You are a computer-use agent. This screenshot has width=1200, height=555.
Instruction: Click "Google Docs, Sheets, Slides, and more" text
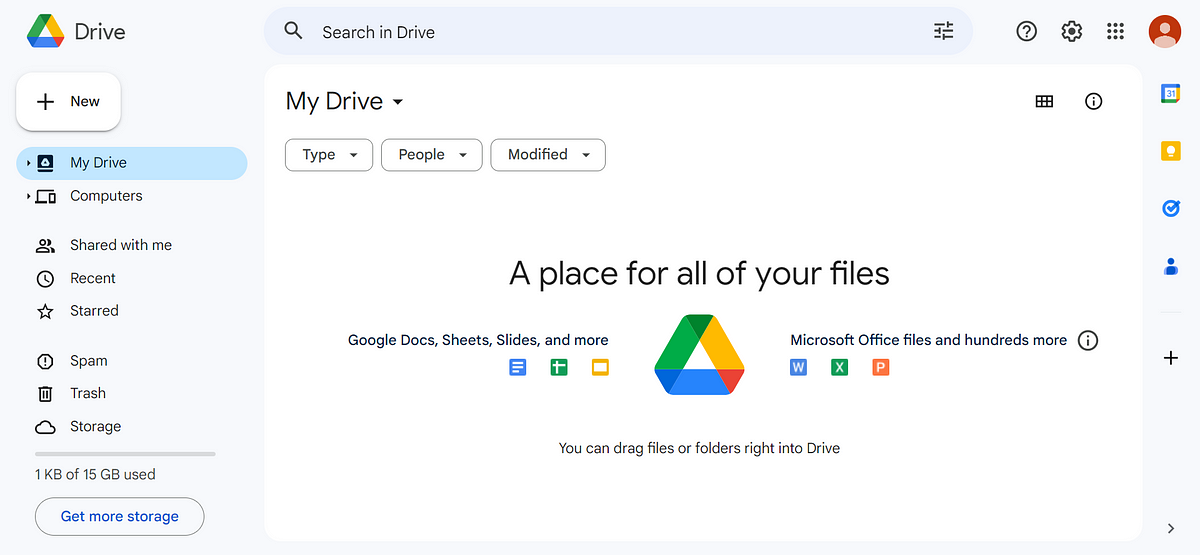(x=478, y=340)
